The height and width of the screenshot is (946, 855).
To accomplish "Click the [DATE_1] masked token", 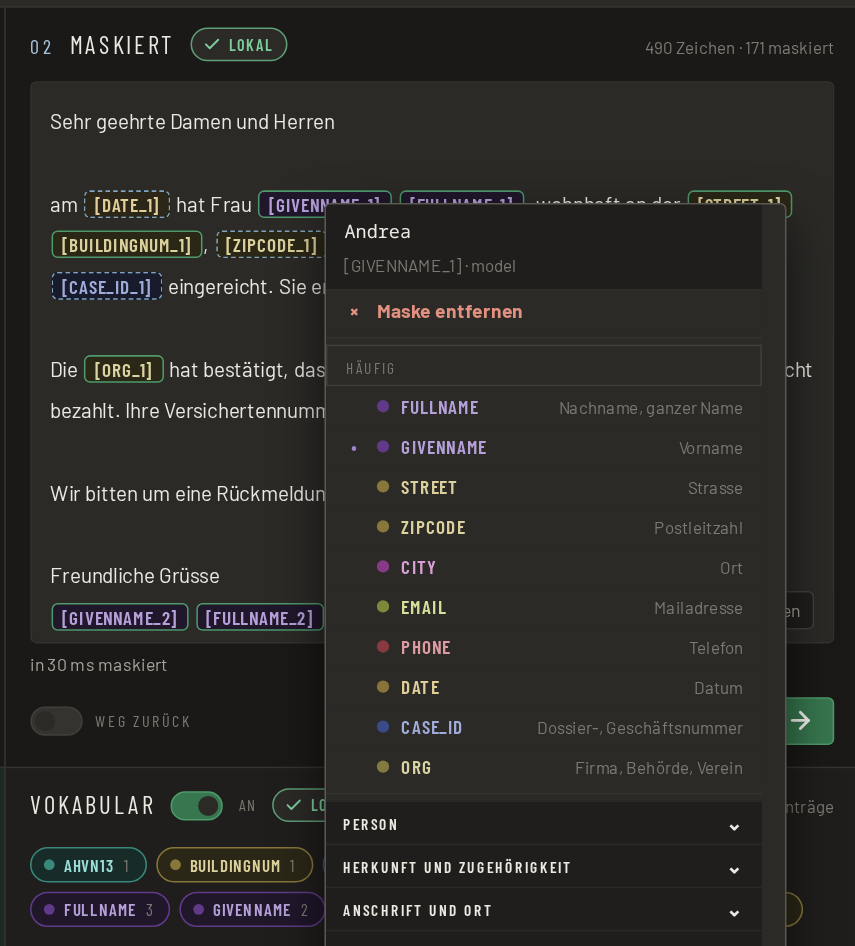I will coord(127,205).
